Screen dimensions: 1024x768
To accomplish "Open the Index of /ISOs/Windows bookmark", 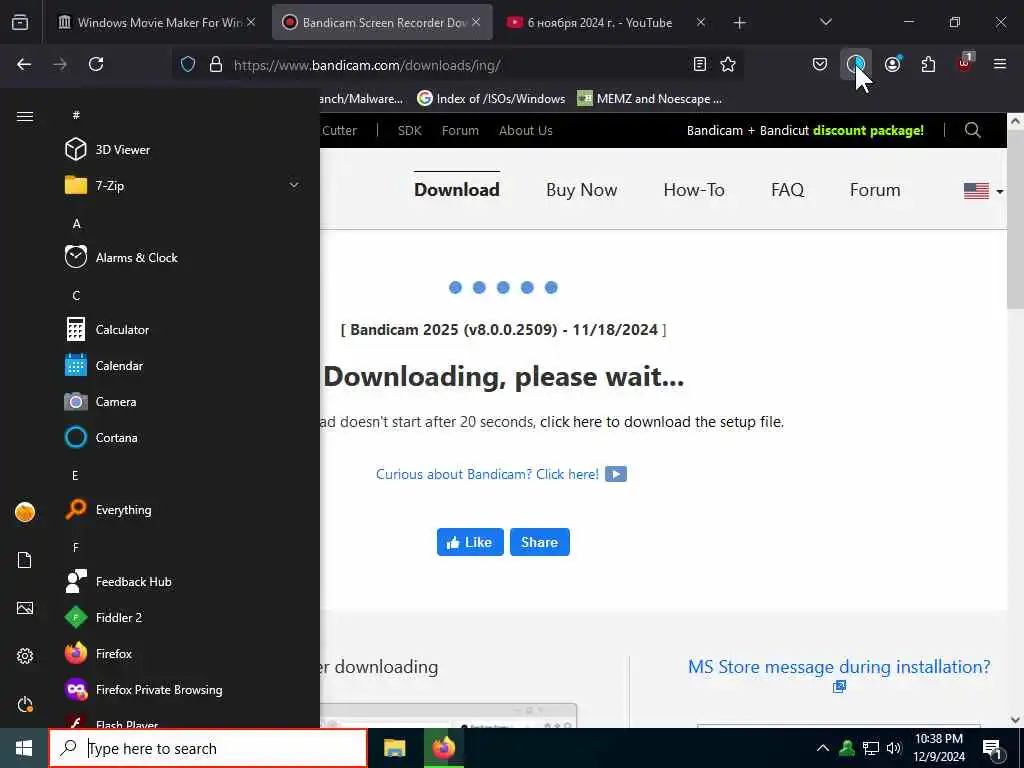I will [491, 99].
